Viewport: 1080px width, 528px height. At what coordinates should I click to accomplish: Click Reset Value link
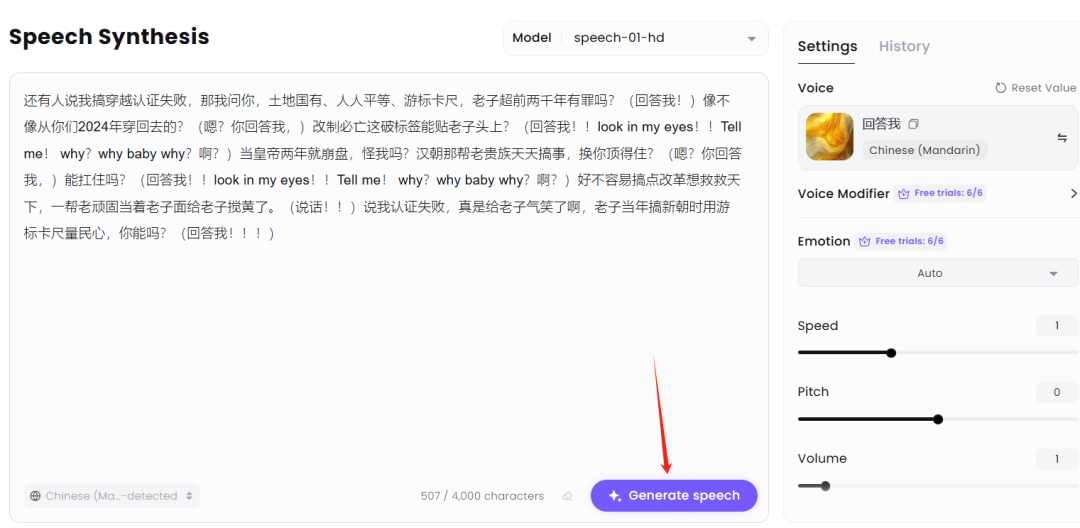[1035, 88]
